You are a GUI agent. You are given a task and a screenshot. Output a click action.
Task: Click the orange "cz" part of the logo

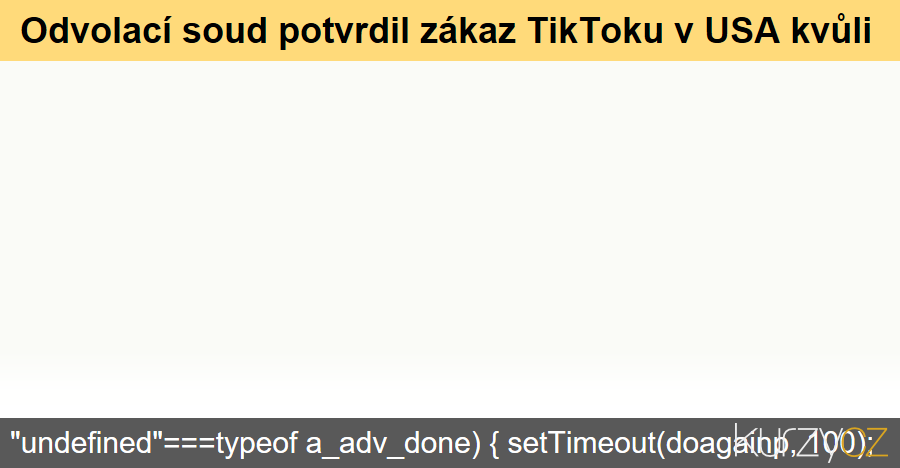click(865, 442)
